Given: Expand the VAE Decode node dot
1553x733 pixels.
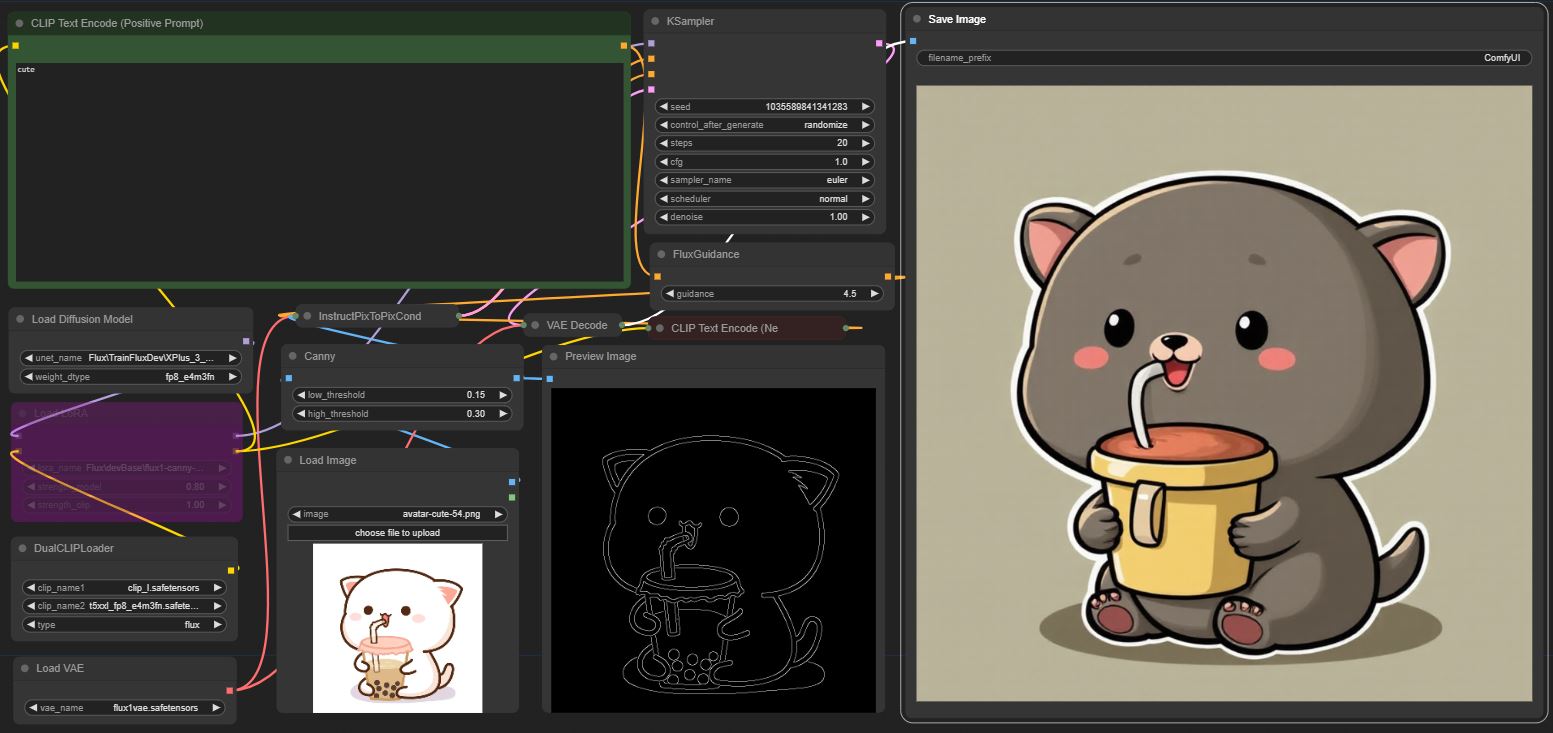Looking at the screenshot, I should (535, 325).
